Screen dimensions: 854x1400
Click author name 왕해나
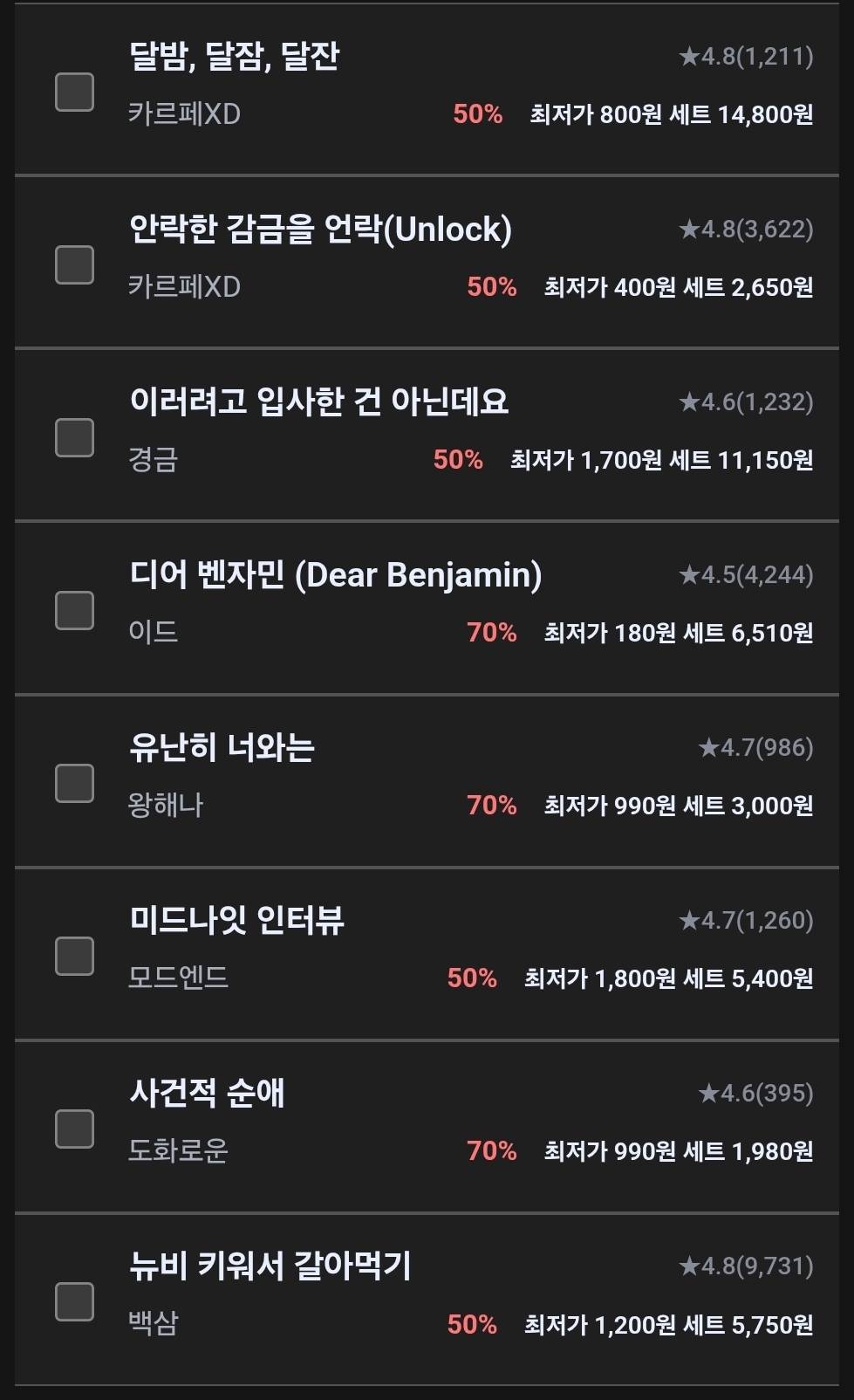coord(165,805)
